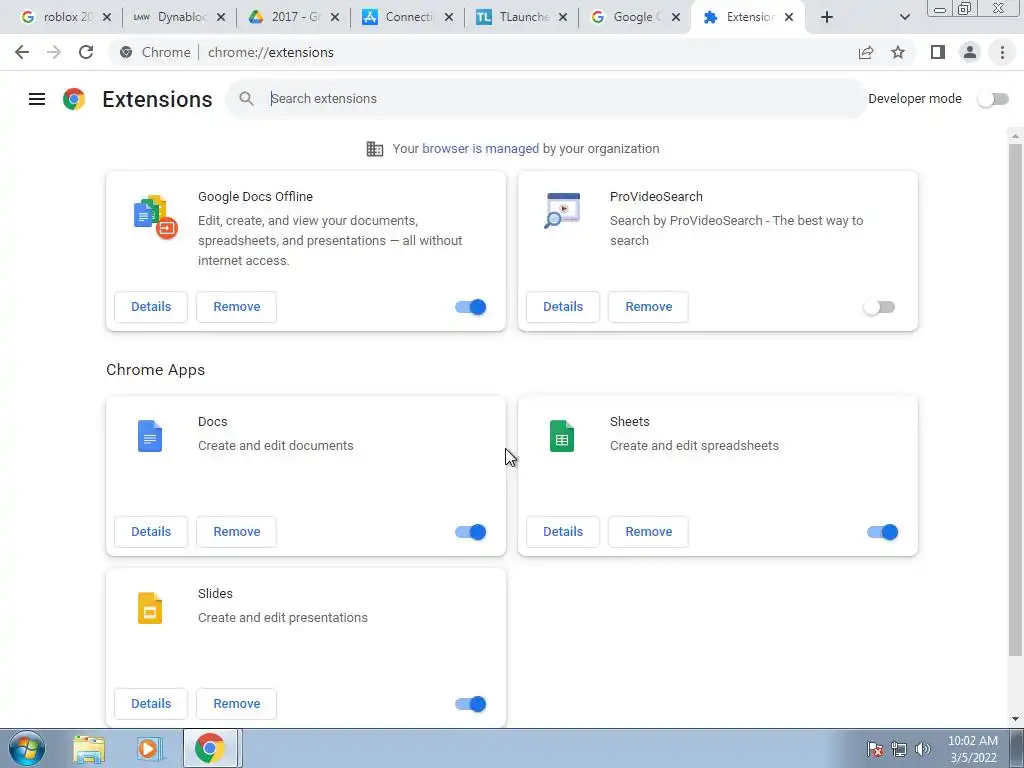Remove the Docs app
The width and height of the screenshot is (1024, 768).
236,532
